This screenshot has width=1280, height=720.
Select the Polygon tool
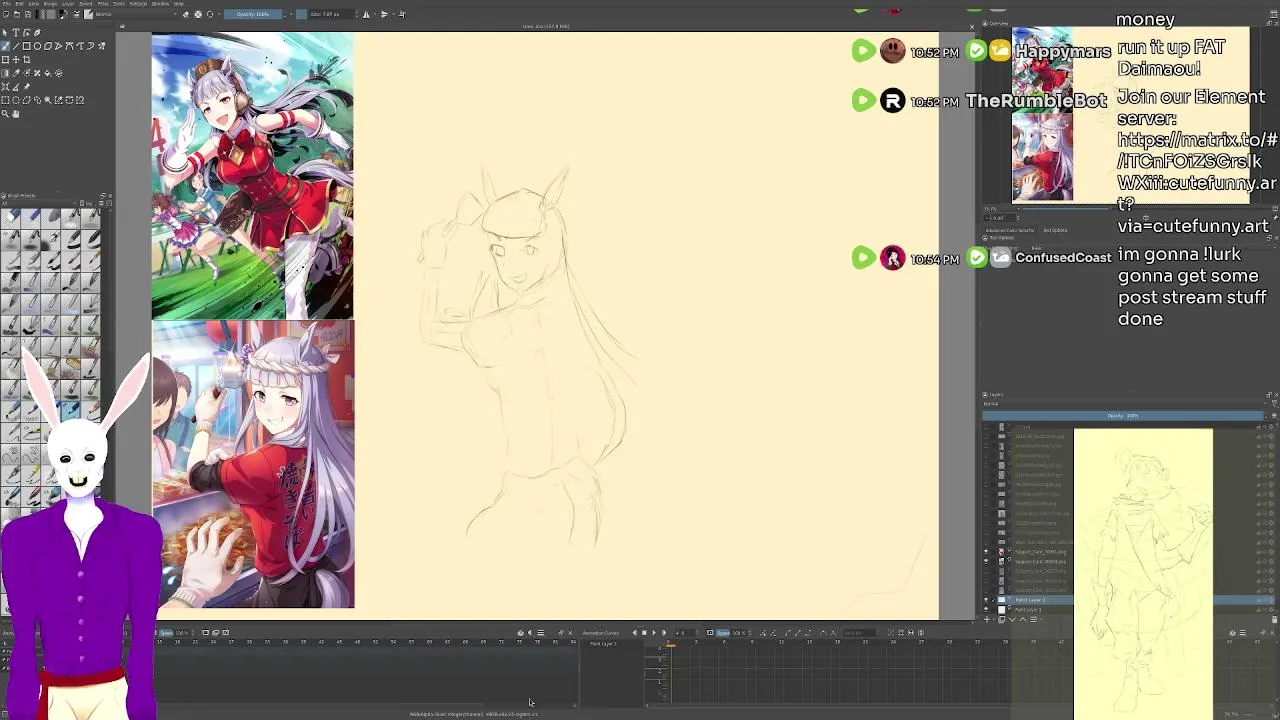[48, 46]
